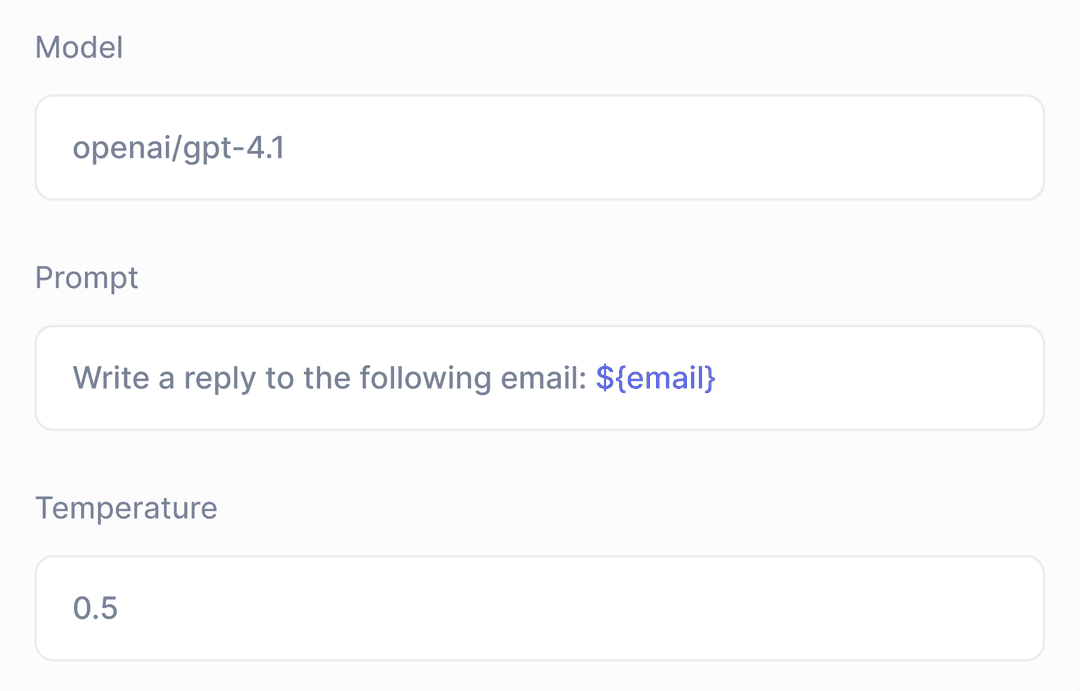The image size is (1080, 691).
Task: Click blank space right of 0.5
Action: tap(580, 608)
